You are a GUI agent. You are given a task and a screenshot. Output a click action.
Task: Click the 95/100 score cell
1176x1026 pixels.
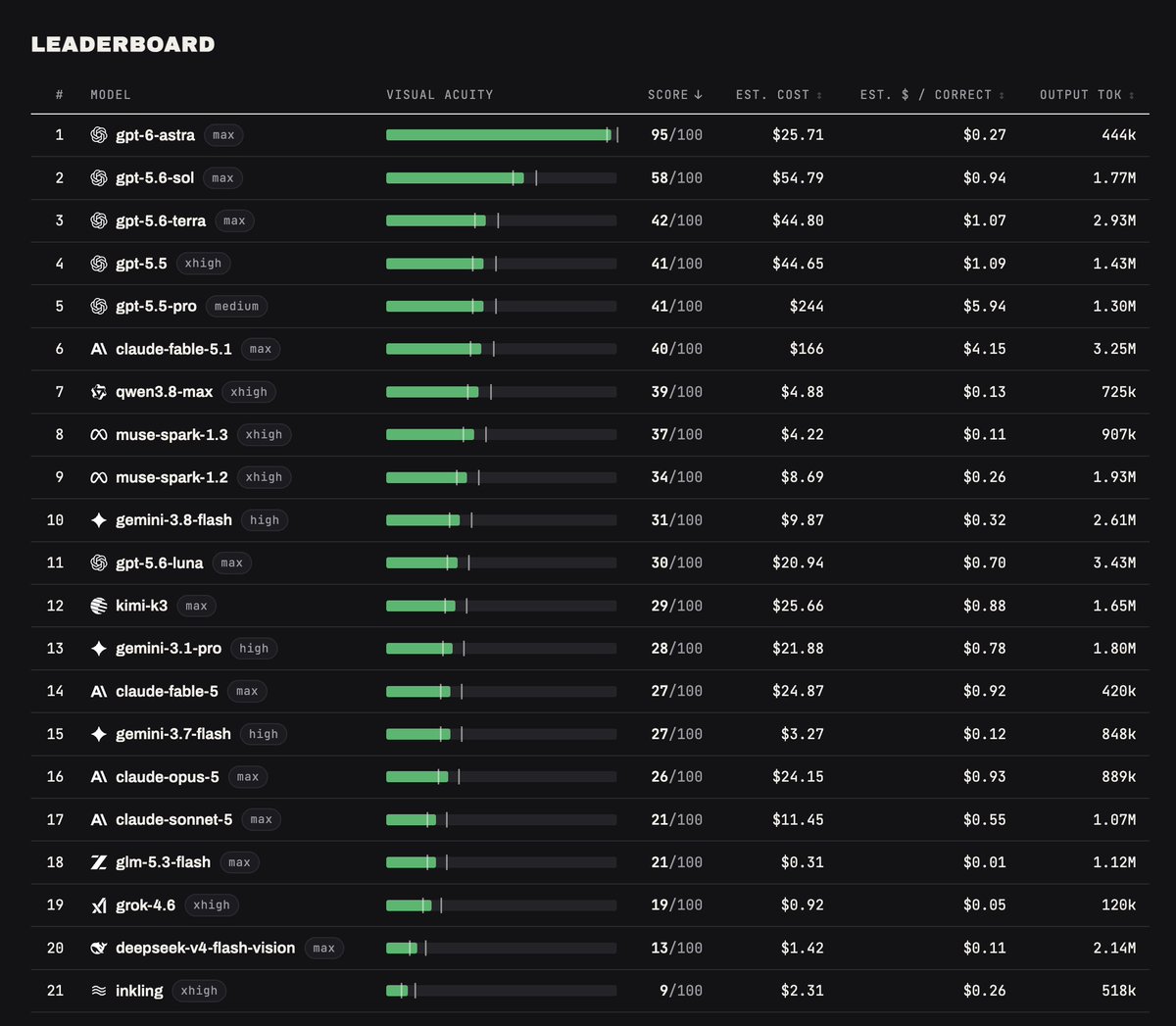click(x=676, y=135)
